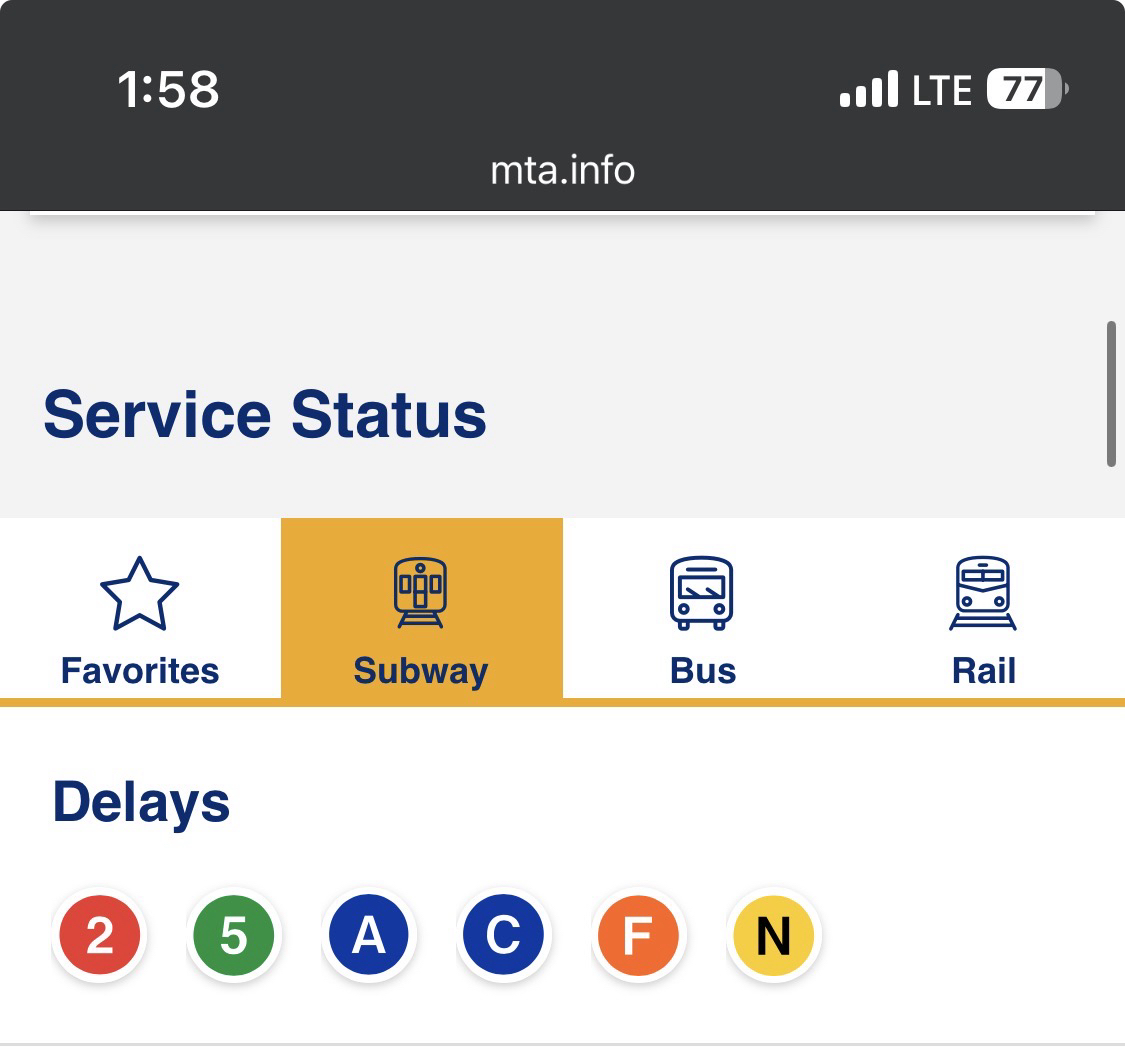Tap the battery indicator showing 77
This screenshot has height=1053, width=1125.
1026,90
